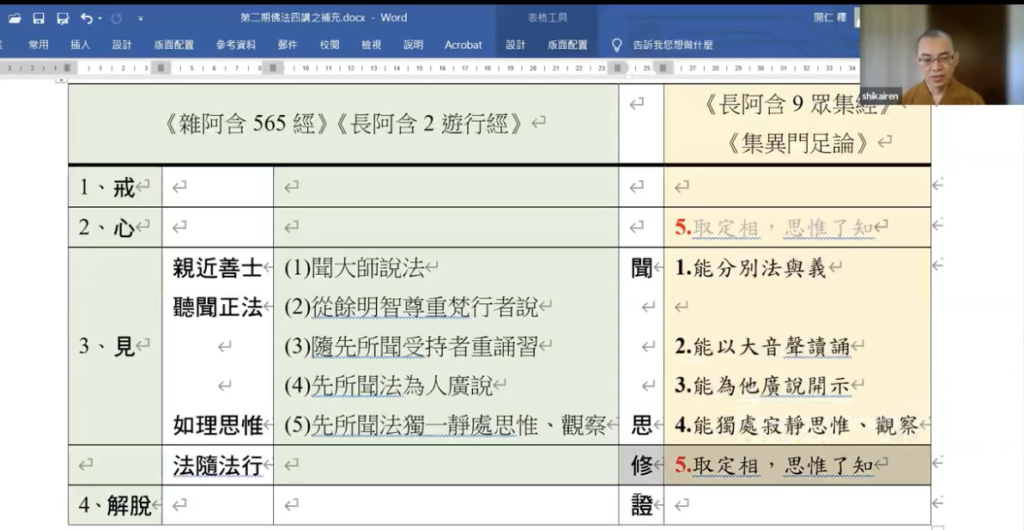Click the second save icon with pencil

[62, 18]
